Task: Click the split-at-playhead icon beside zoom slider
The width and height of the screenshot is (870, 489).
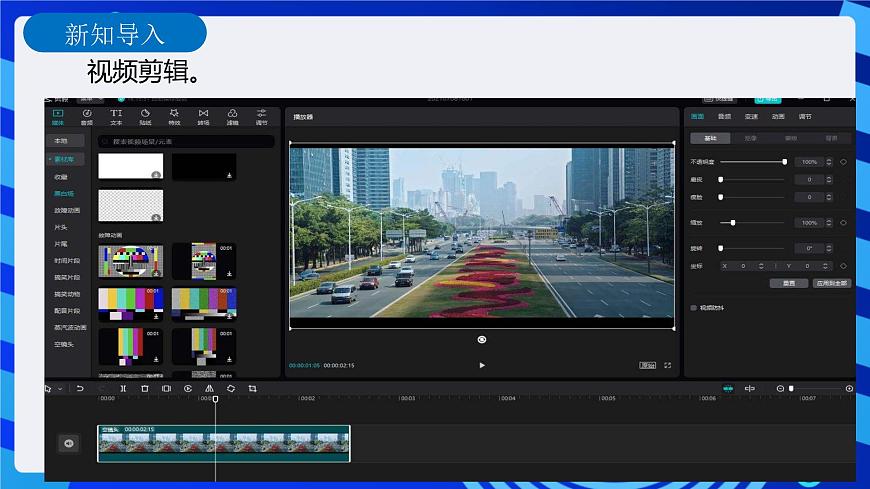Action: [750, 389]
